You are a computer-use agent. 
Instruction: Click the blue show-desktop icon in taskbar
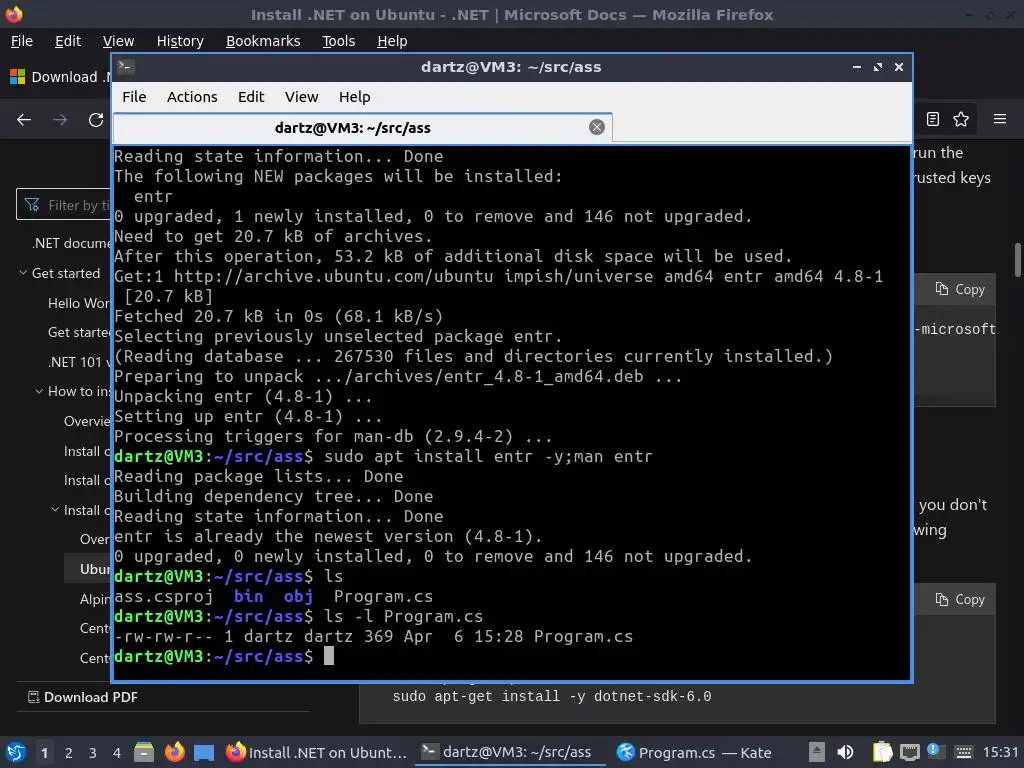pos(204,752)
